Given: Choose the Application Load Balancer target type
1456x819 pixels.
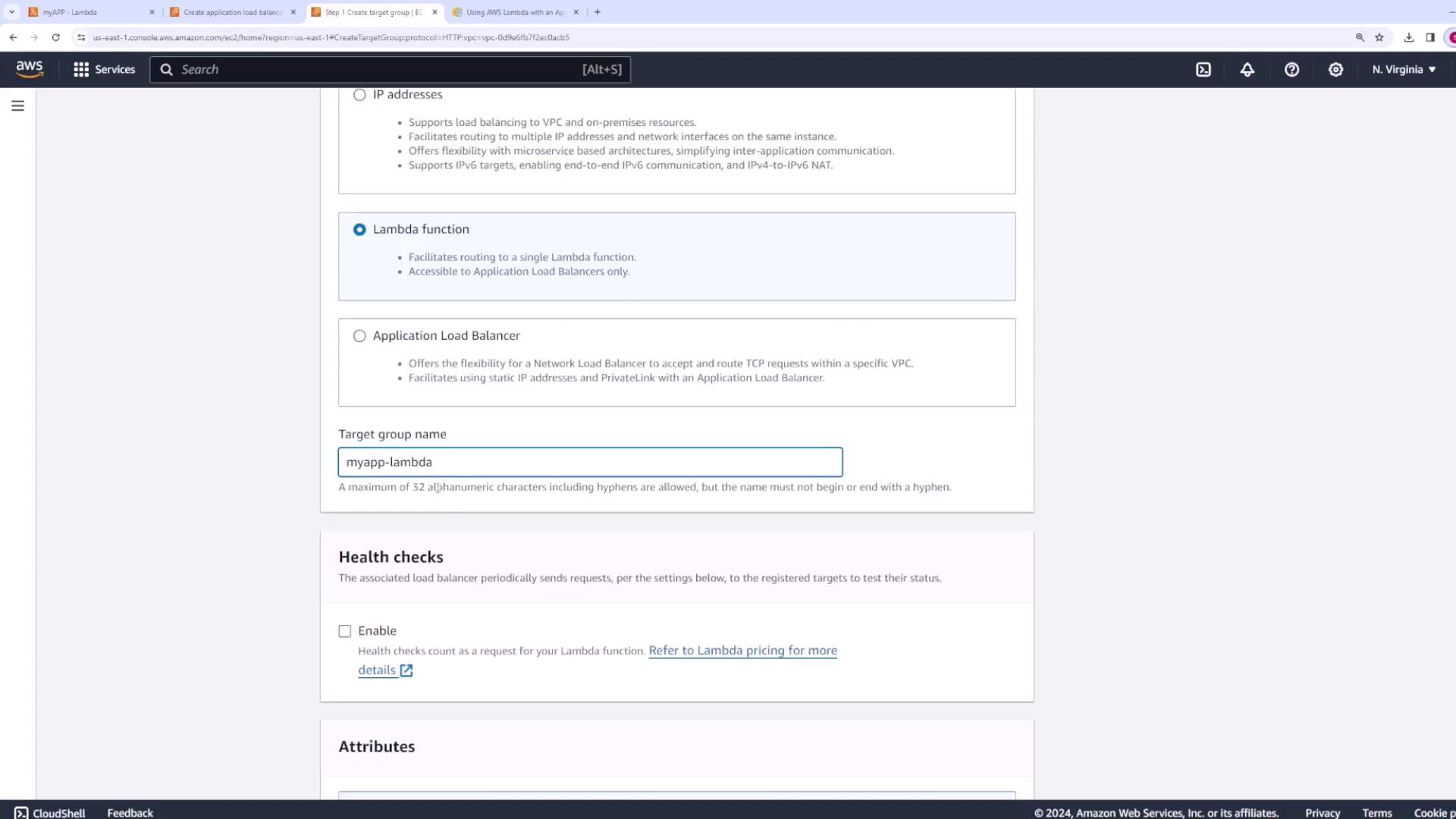Looking at the screenshot, I should click(359, 336).
